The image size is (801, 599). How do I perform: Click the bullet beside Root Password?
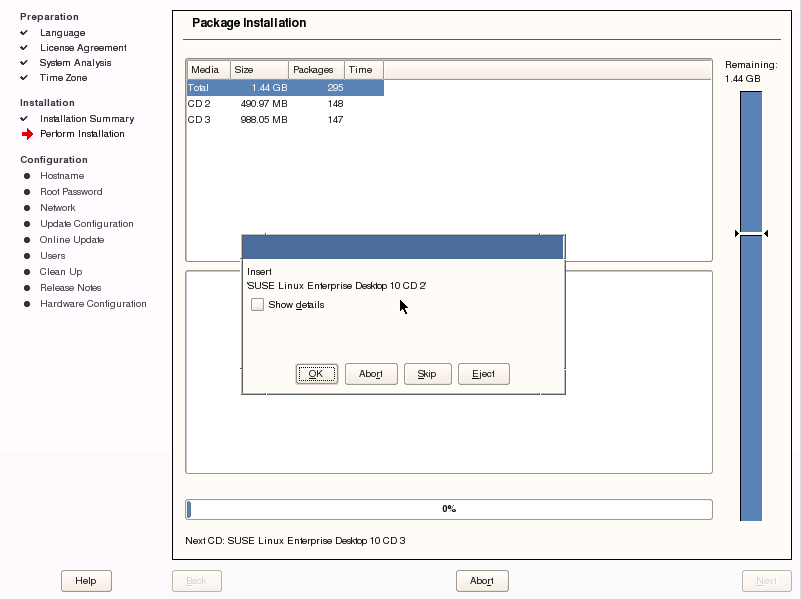(27, 192)
